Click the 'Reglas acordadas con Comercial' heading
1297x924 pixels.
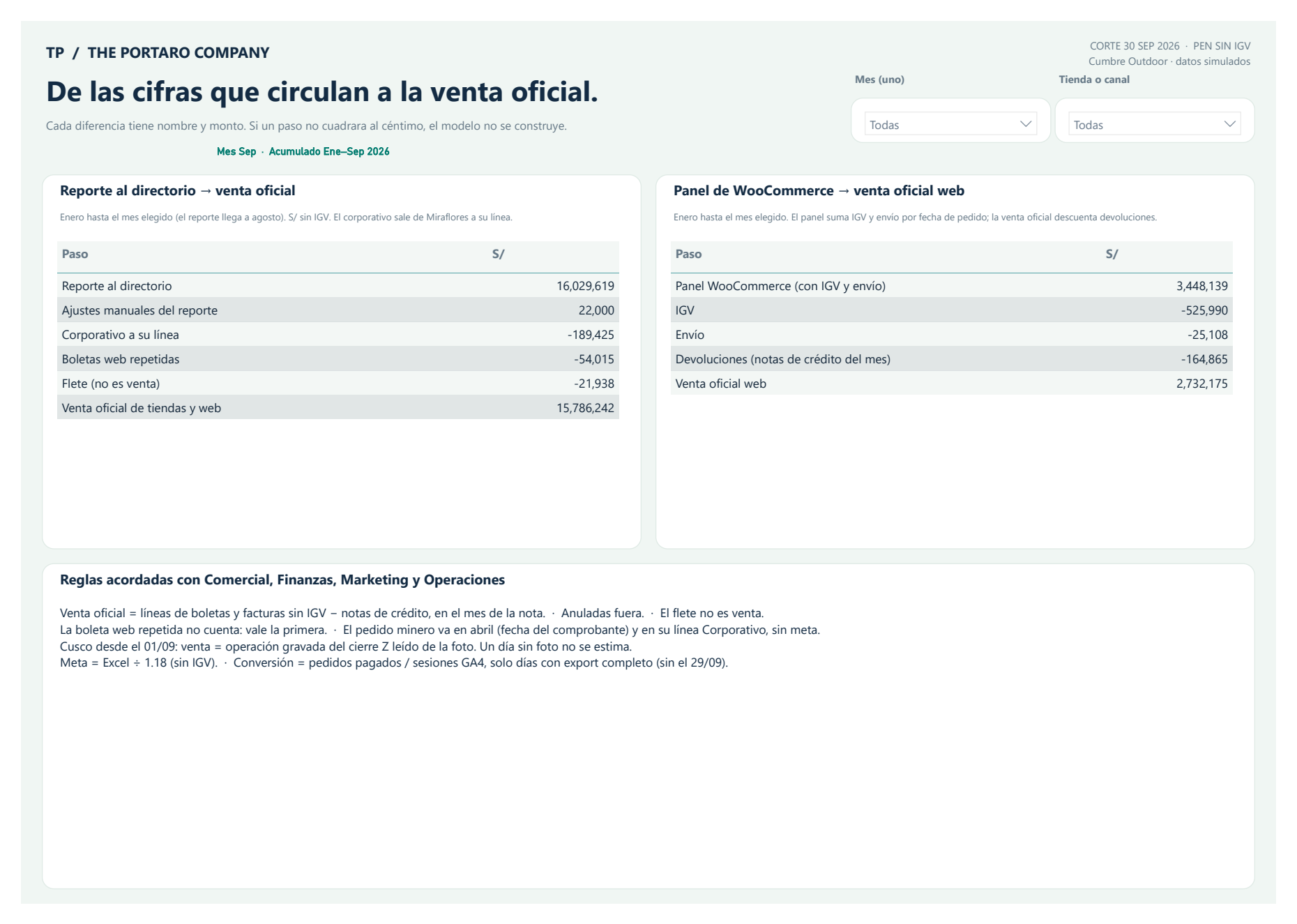point(282,580)
